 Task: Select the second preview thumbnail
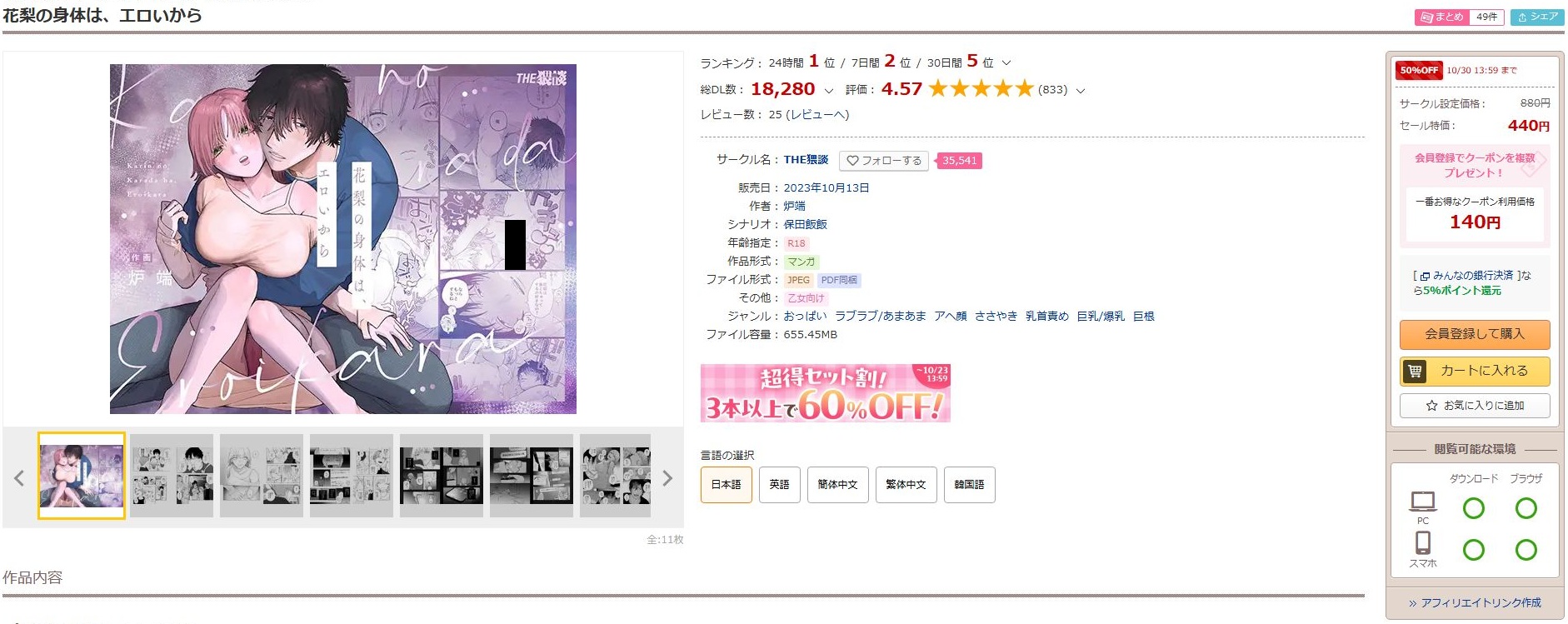[x=172, y=476]
